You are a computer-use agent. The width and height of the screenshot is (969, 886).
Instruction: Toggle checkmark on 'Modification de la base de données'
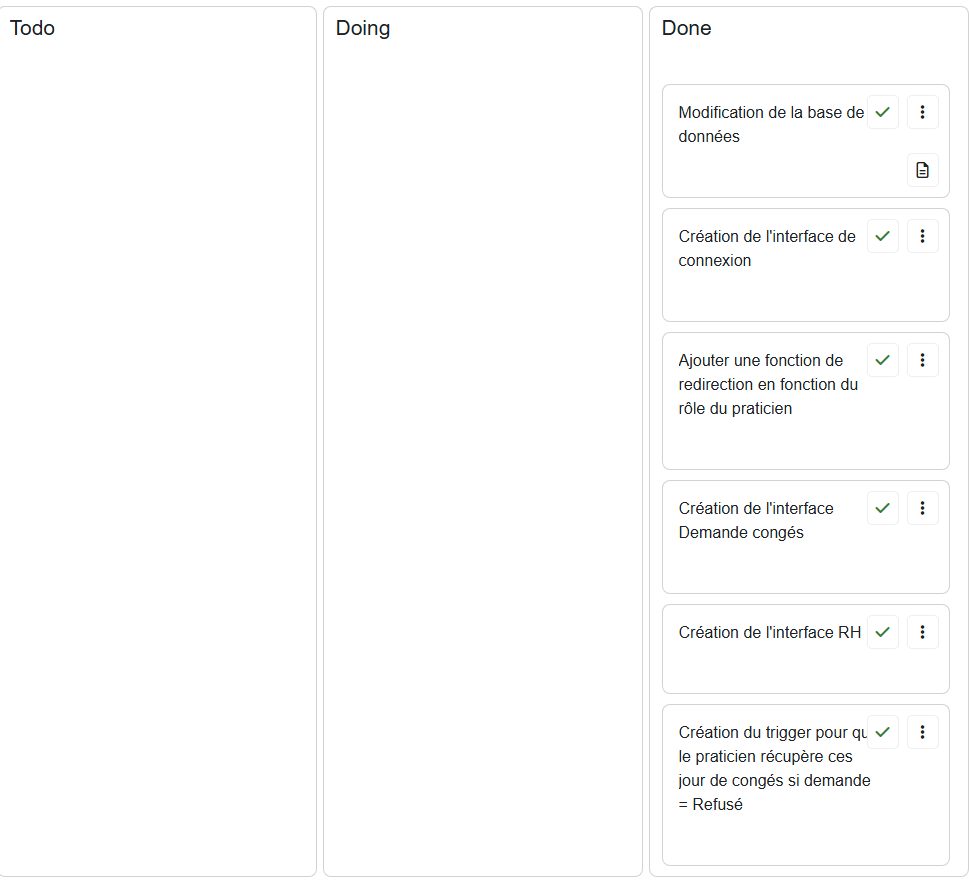(882, 112)
